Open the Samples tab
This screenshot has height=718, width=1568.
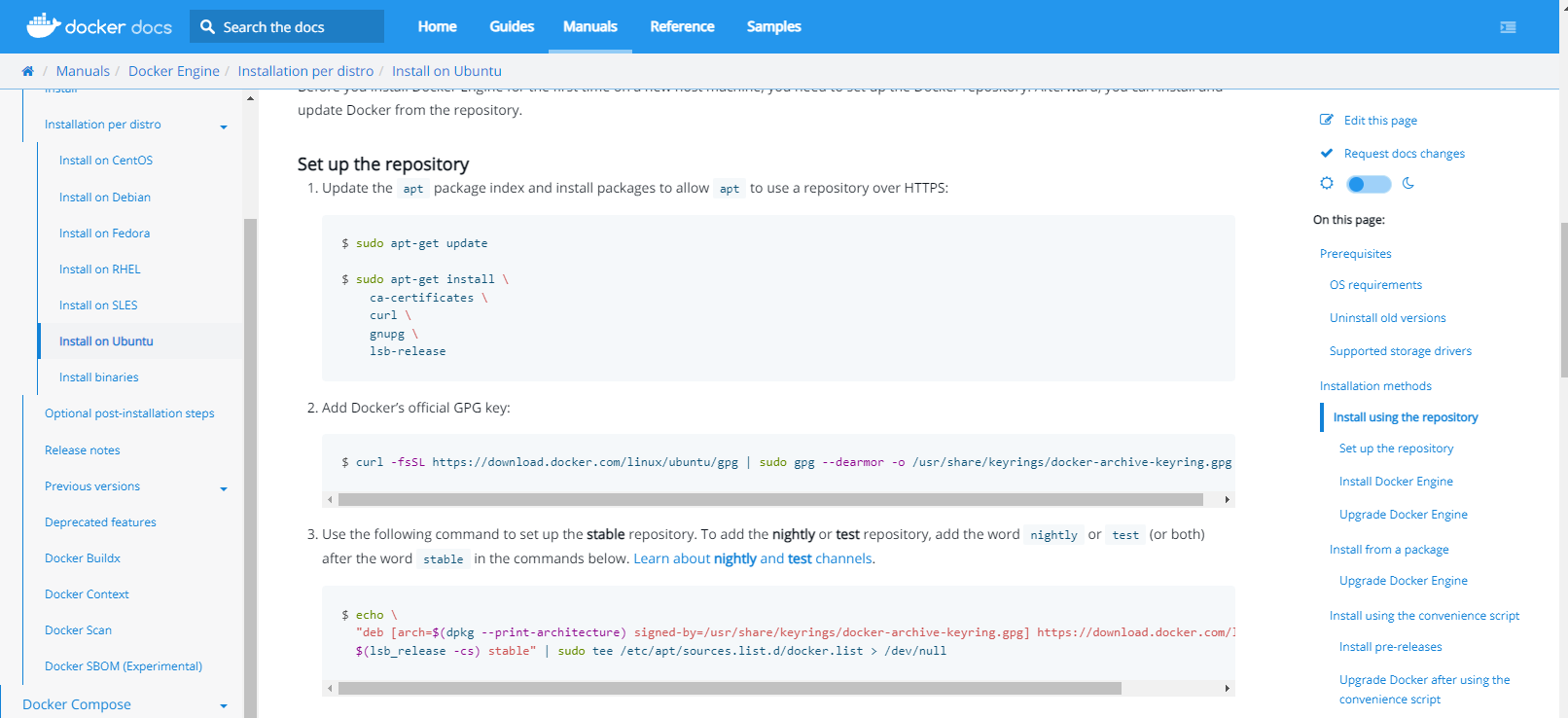point(774,26)
